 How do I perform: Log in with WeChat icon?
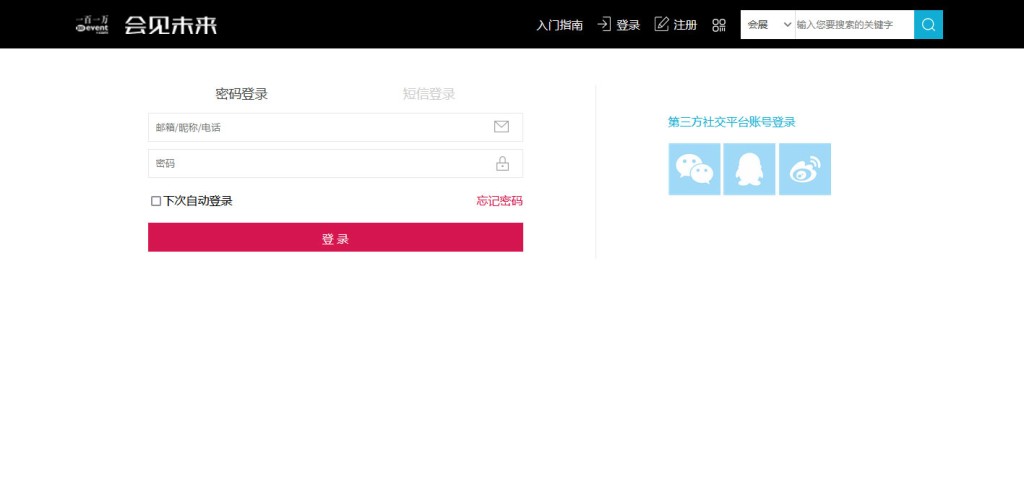[694, 169]
